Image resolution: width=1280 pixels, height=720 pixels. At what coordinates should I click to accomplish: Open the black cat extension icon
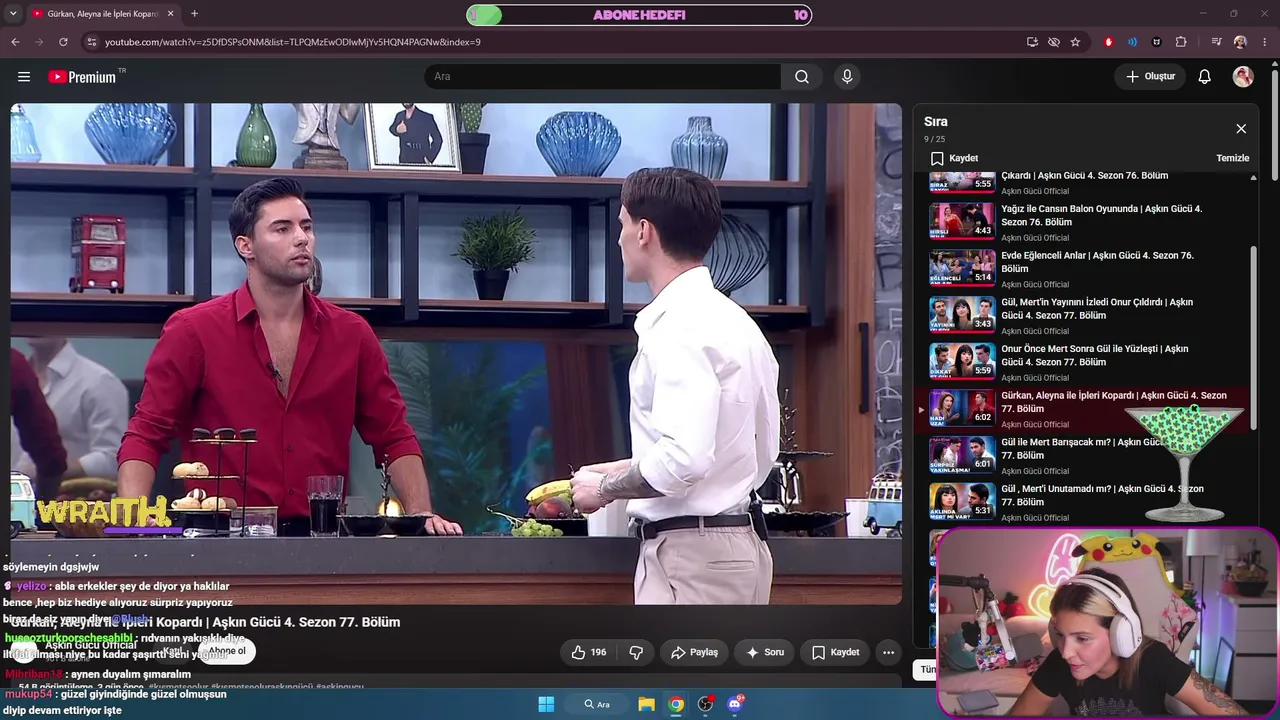1157,42
